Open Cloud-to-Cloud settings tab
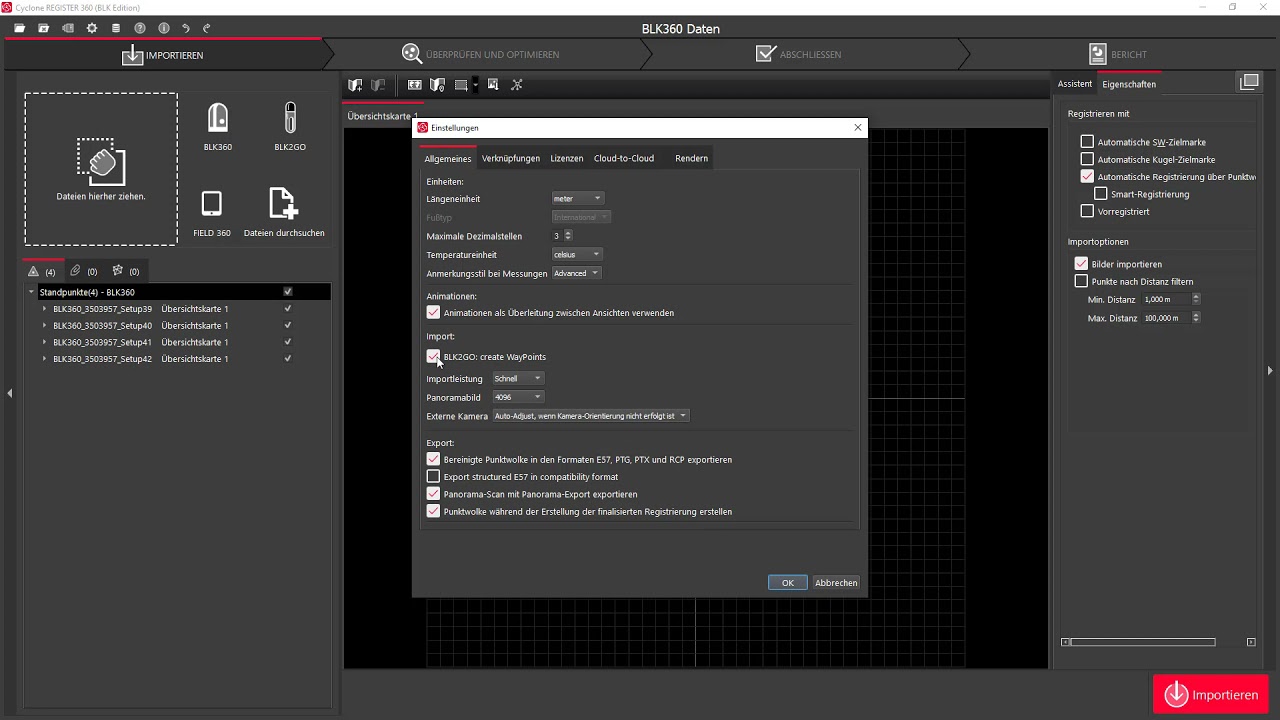 pos(624,158)
